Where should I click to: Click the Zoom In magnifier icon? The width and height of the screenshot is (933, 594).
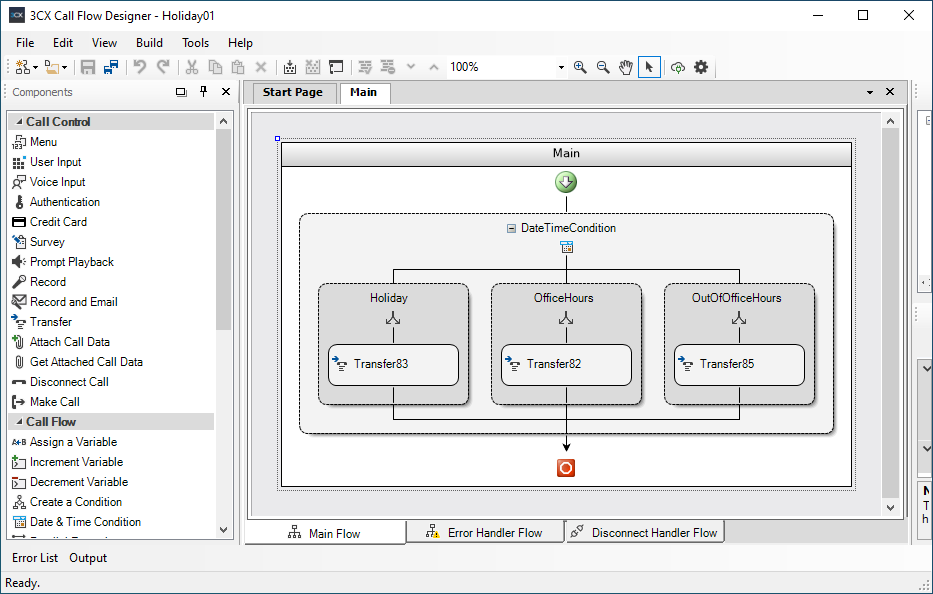580,67
